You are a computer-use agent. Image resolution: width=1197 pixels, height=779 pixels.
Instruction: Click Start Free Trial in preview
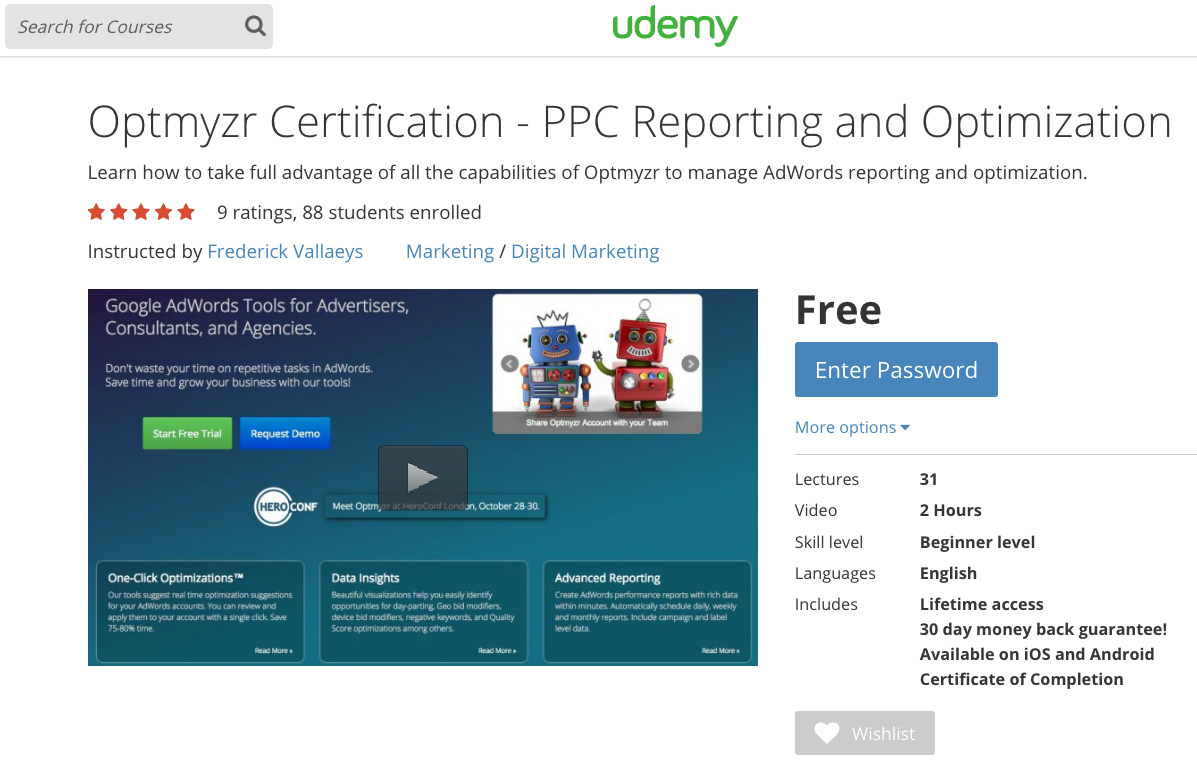tap(187, 434)
